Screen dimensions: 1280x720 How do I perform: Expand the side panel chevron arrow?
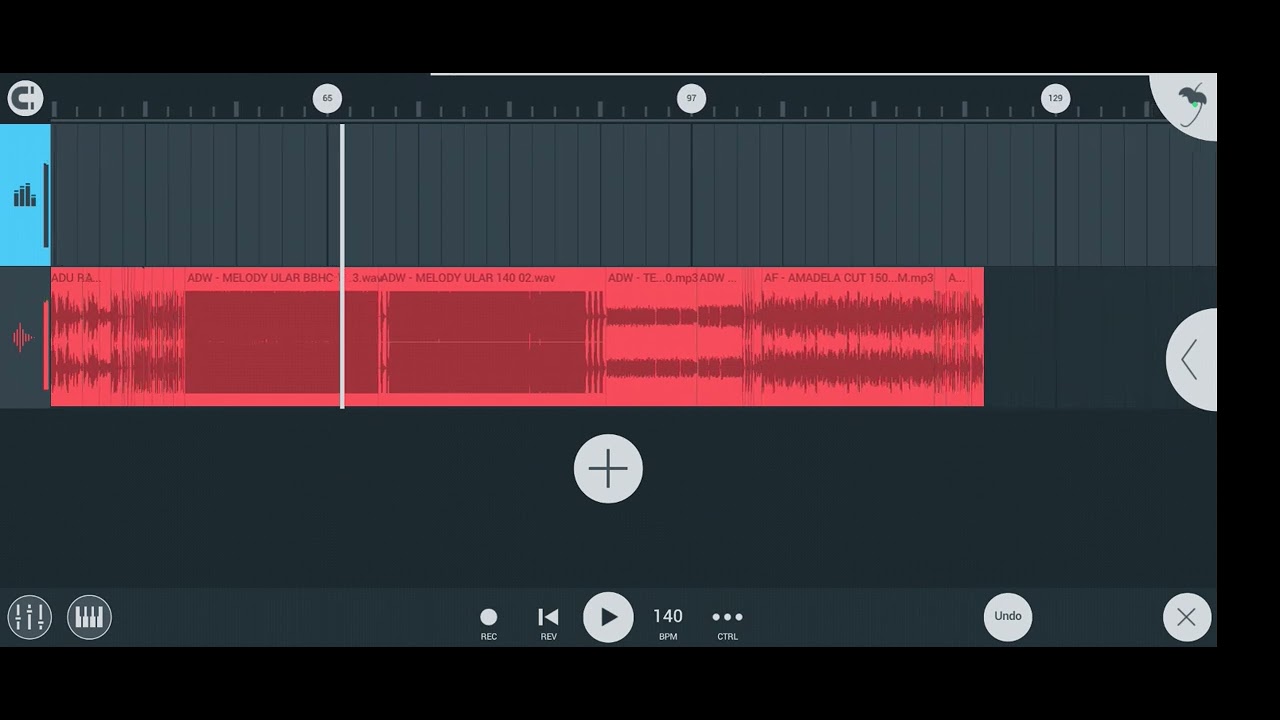[x=1192, y=359]
